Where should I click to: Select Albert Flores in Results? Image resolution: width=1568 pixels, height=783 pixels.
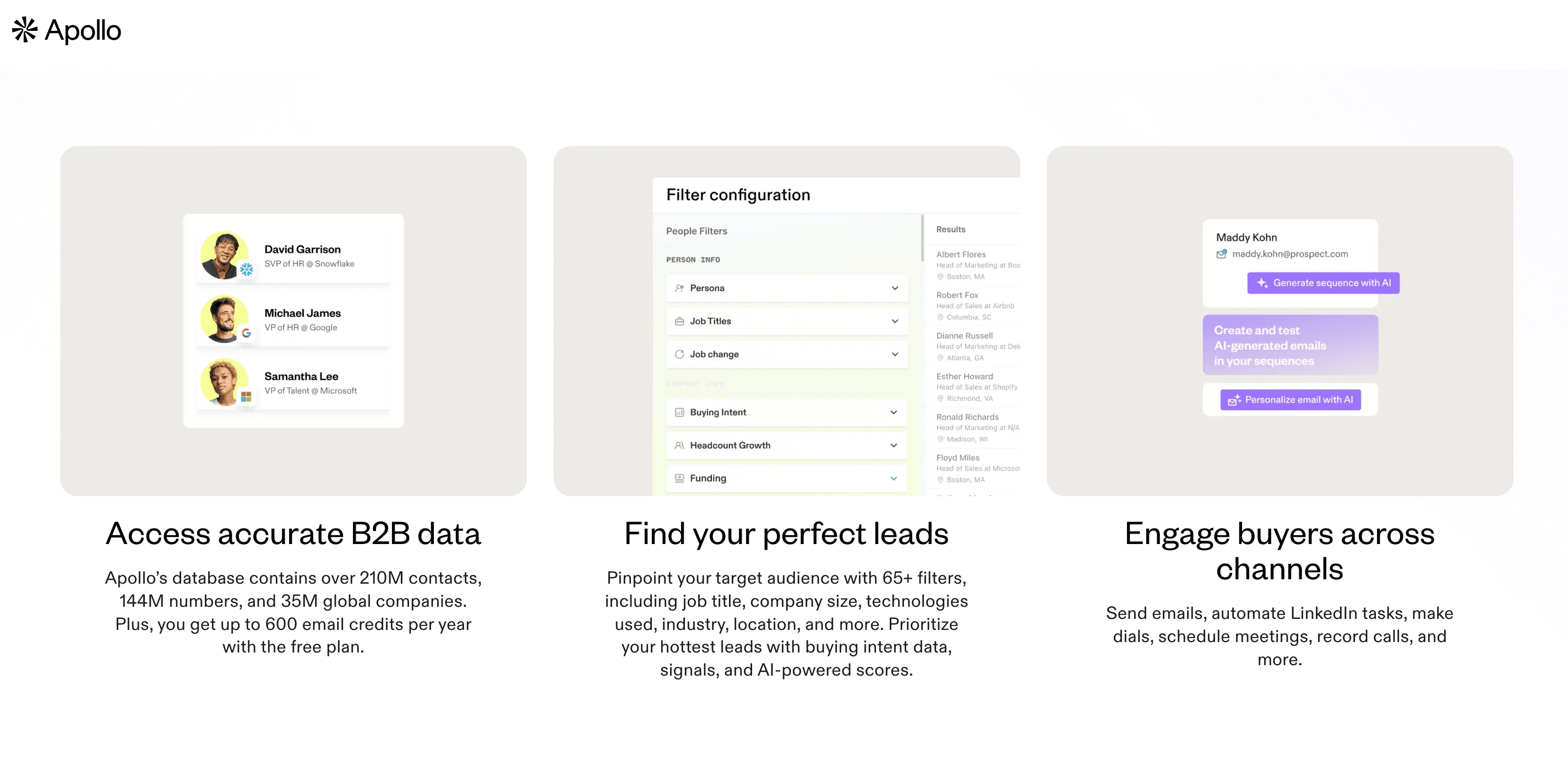pos(978,265)
